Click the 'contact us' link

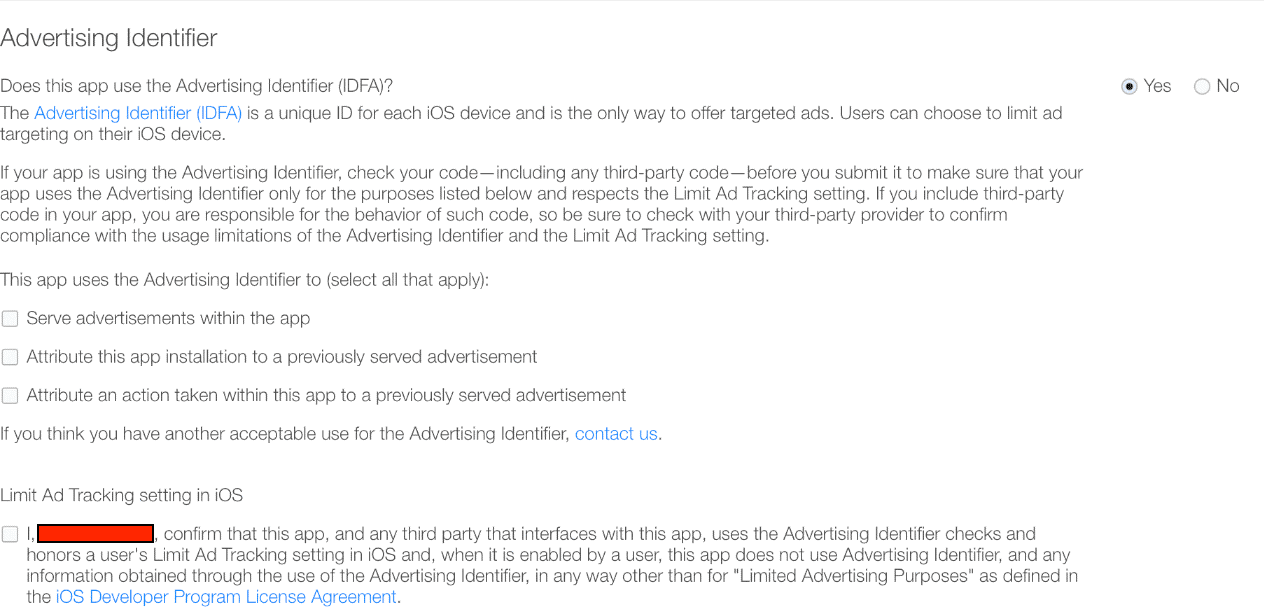(615, 433)
